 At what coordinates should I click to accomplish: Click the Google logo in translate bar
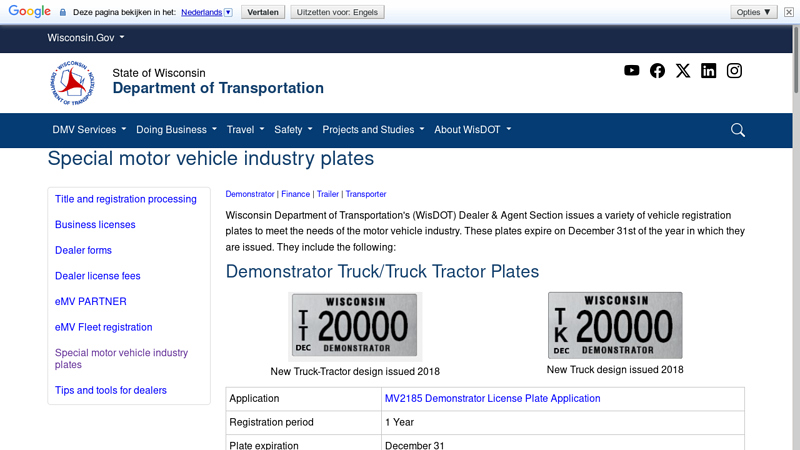(30, 11)
